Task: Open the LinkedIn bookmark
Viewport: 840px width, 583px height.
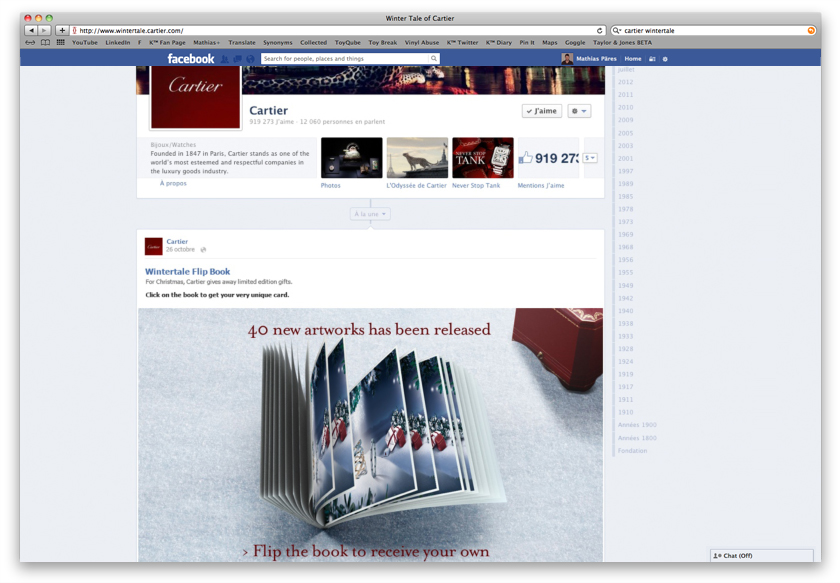Action: tap(118, 42)
